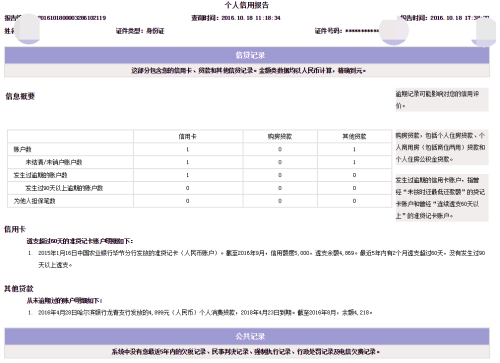Select the '信贷记录' purple section header
Image resolution: width=500 pixels, height=363 pixels.
click(247, 55)
